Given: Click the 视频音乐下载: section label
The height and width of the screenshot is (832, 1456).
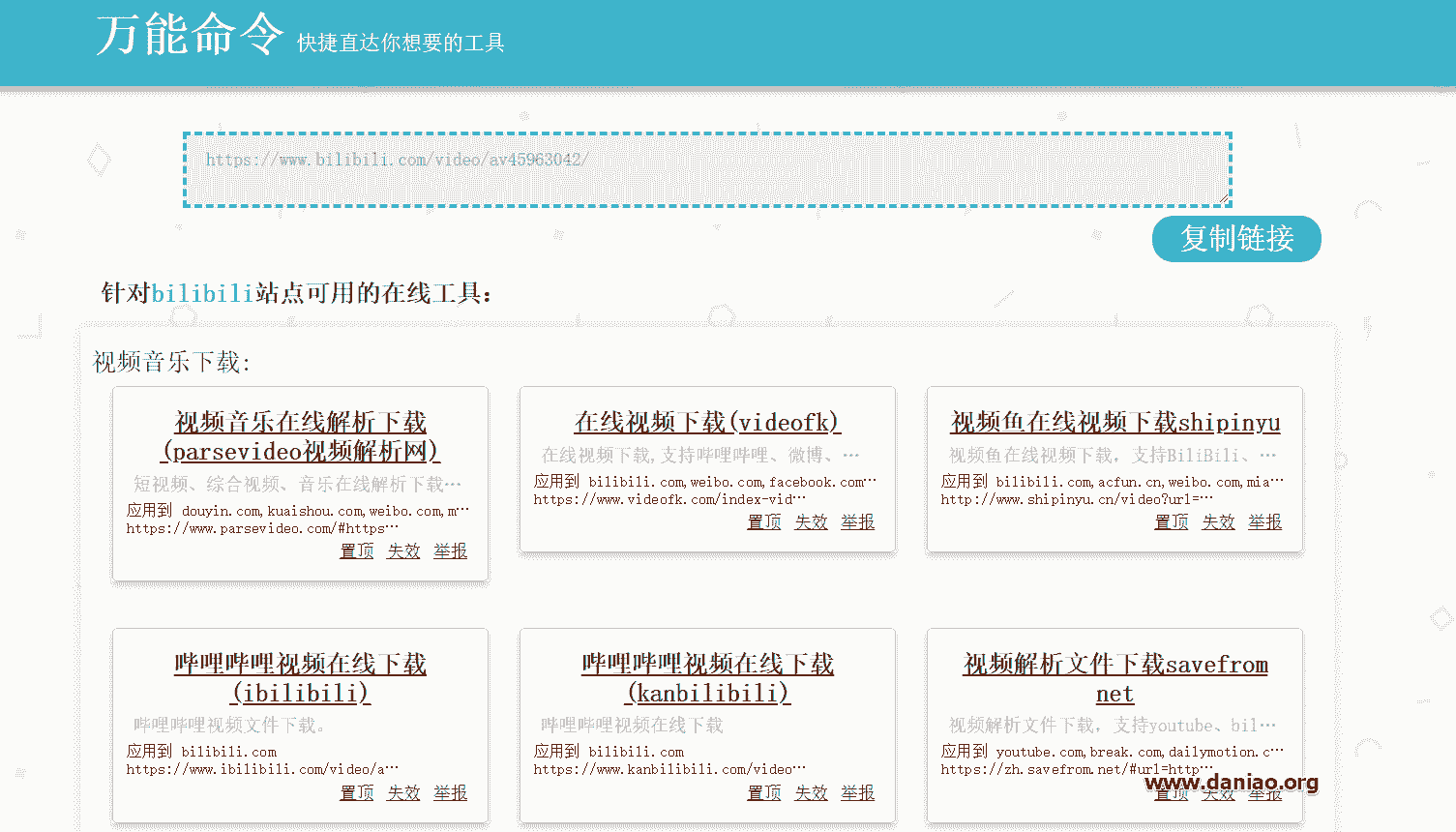Looking at the screenshot, I should [171, 362].
